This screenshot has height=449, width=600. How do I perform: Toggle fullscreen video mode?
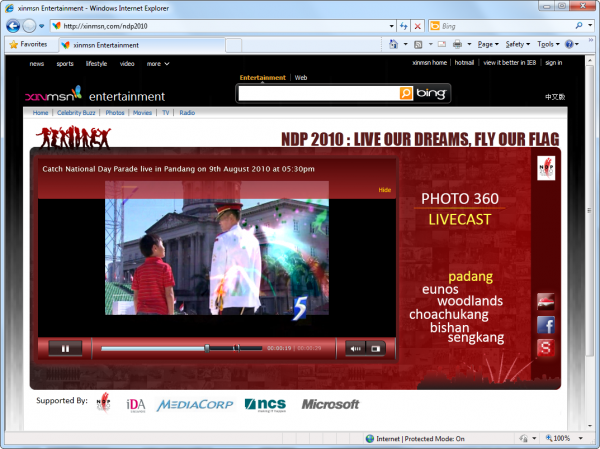pyautogui.click(x=375, y=349)
